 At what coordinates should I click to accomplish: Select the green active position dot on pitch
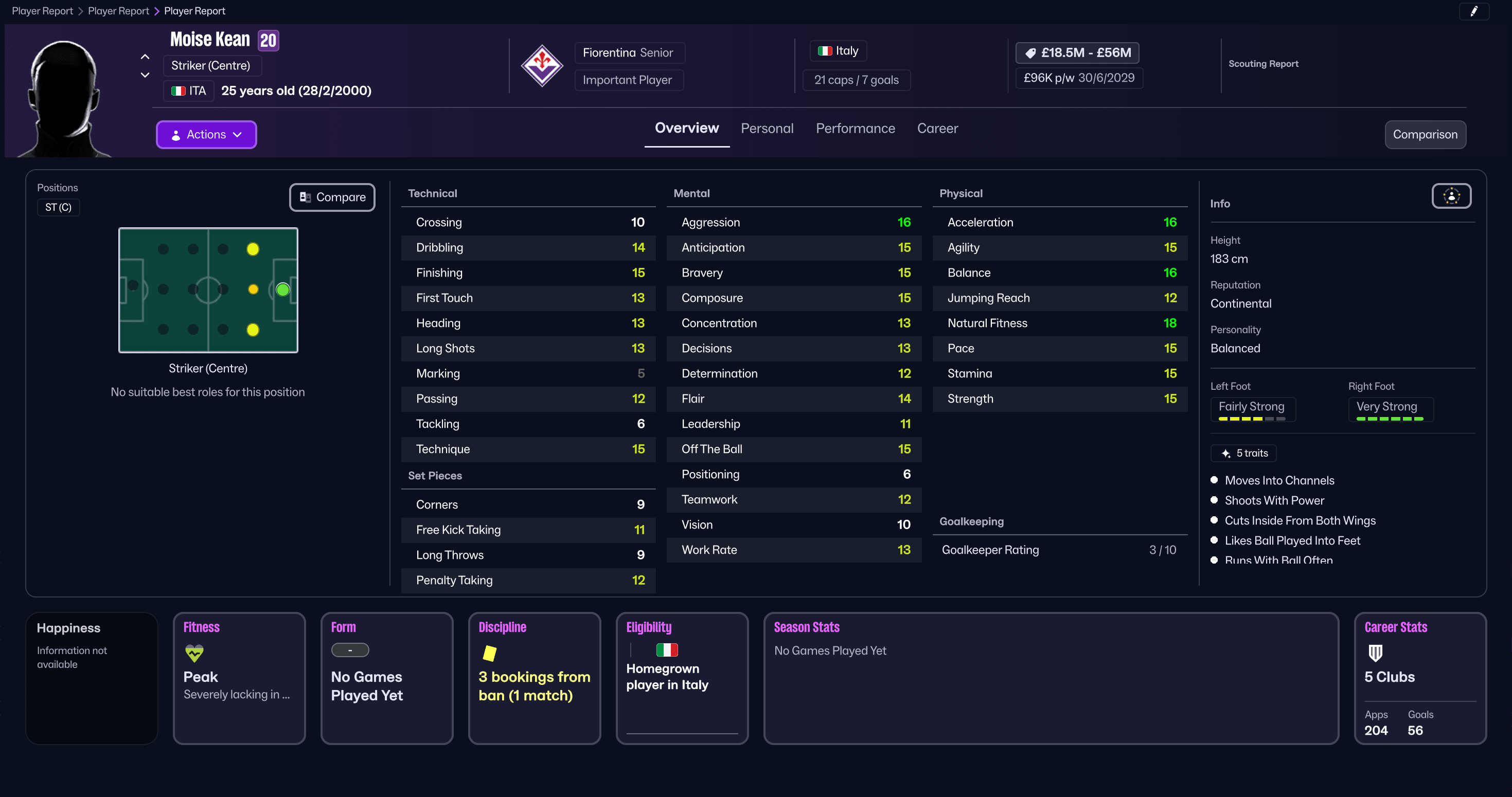click(282, 289)
